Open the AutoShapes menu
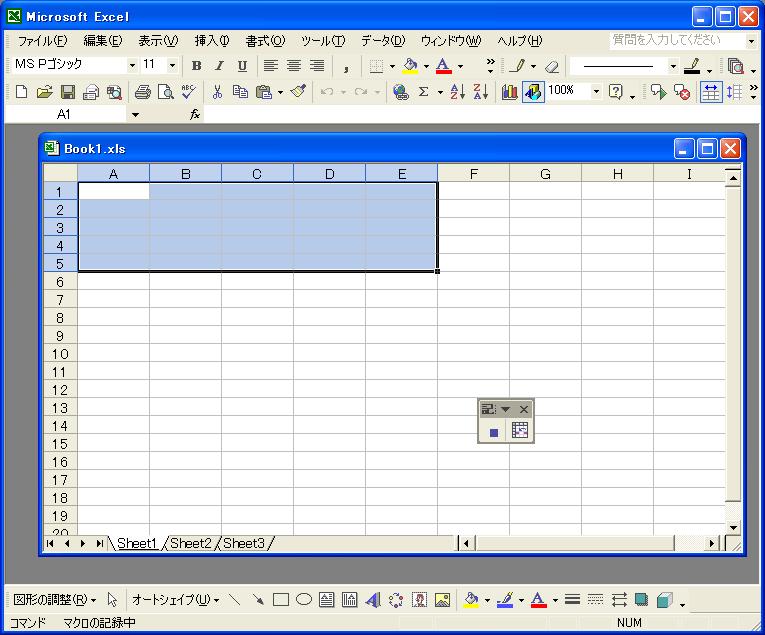The height and width of the screenshot is (635, 765). click(175, 599)
